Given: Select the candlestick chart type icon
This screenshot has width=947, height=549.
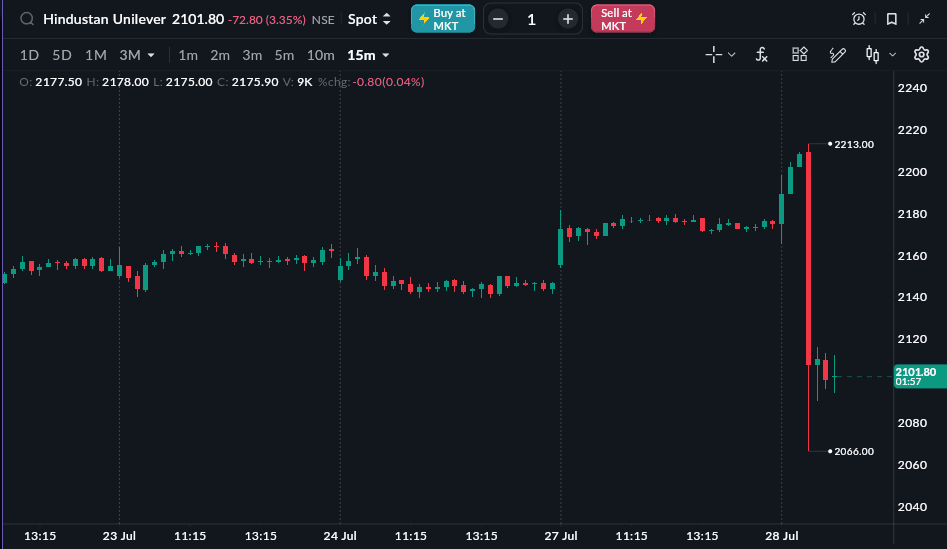Looking at the screenshot, I should pyautogui.click(x=872, y=55).
